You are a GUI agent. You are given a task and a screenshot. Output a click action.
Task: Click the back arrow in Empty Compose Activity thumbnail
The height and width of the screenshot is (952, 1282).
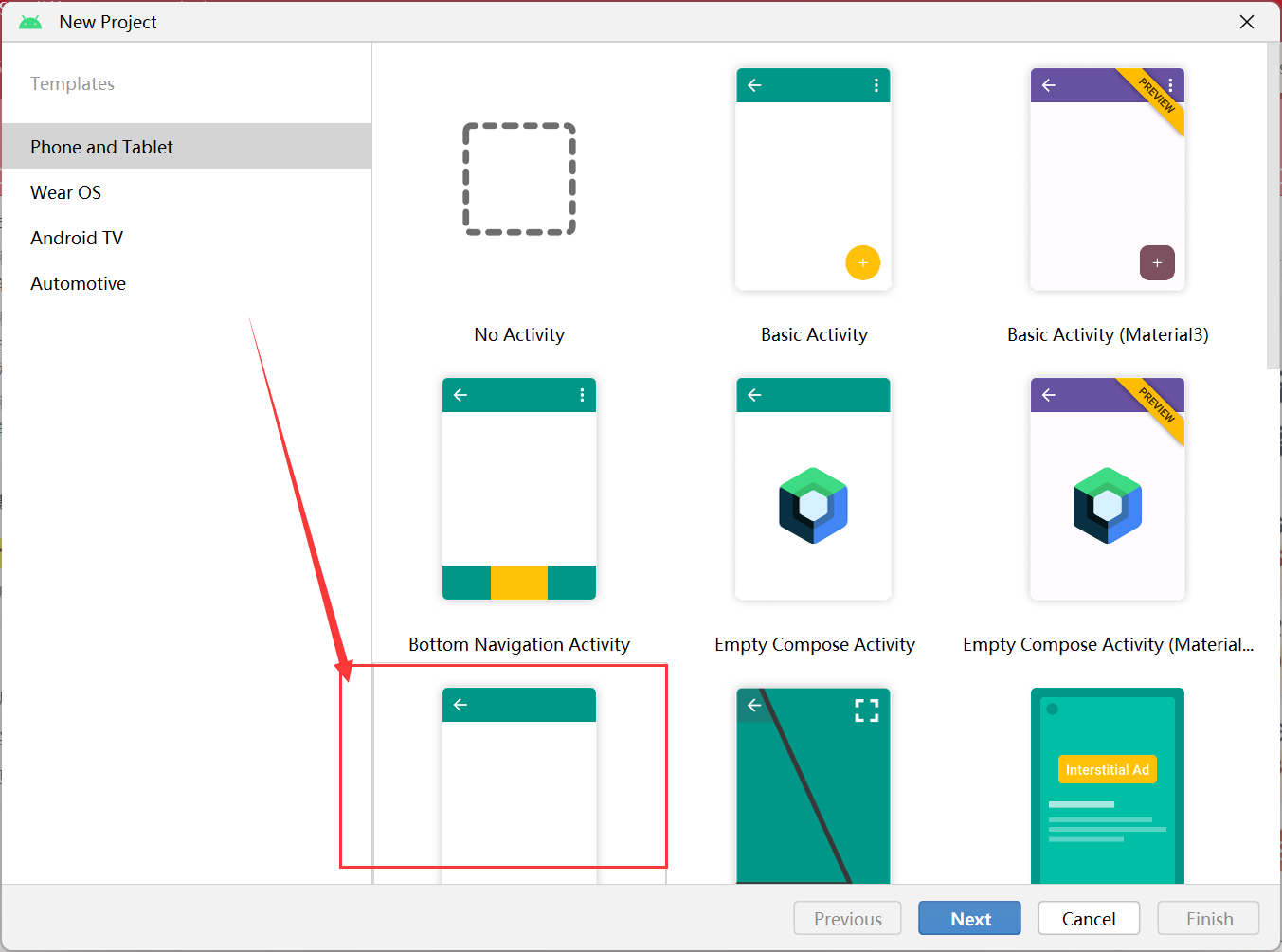click(x=754, y=395)
